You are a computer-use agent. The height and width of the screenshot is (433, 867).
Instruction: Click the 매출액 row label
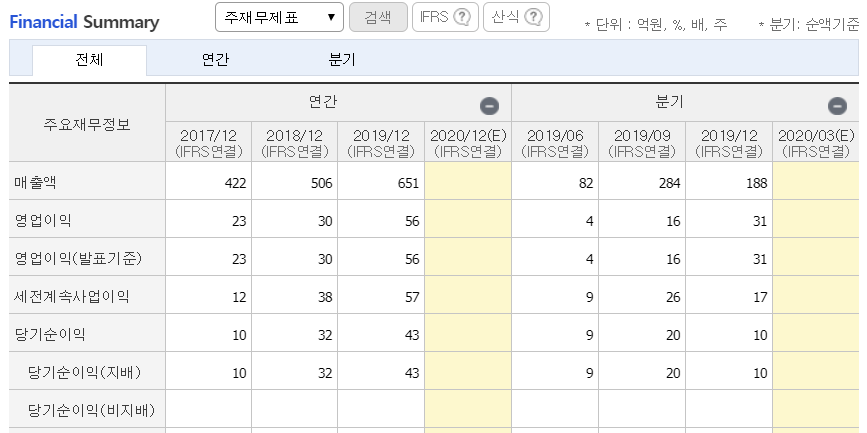point(35,183)
